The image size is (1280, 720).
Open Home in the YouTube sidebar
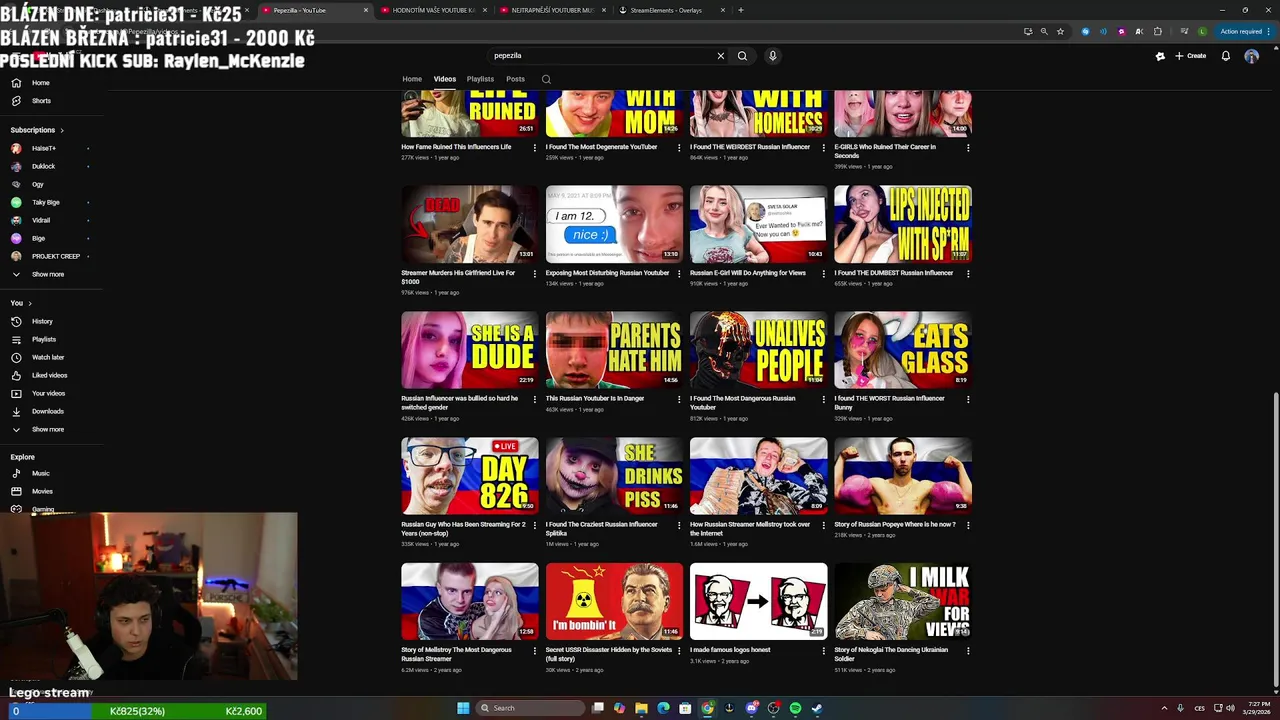coord(40,83)
